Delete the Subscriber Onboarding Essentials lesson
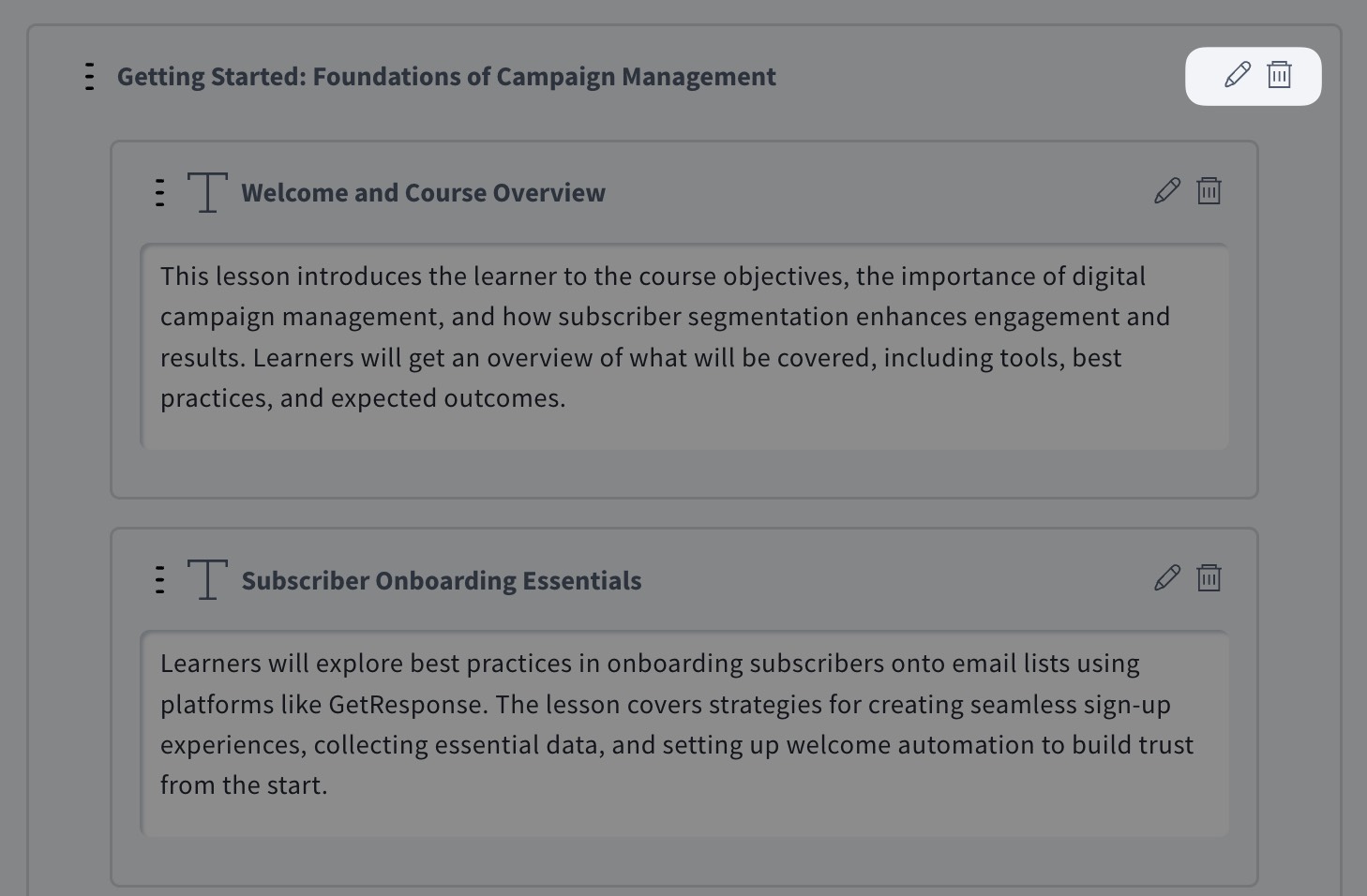Viewport: 1367px width, 896px height. pyautogui.click(x=1209, y=578)
